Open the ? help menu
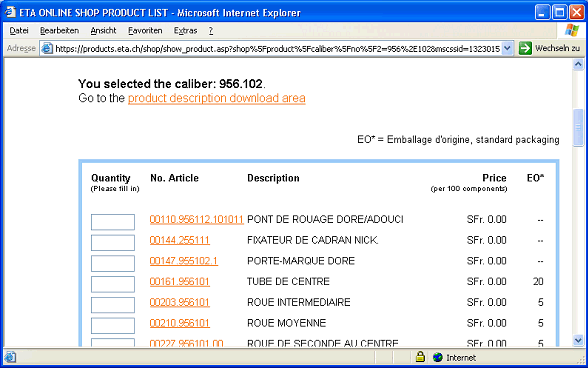Screen dimensions: 588x368 tap(211, 31)
